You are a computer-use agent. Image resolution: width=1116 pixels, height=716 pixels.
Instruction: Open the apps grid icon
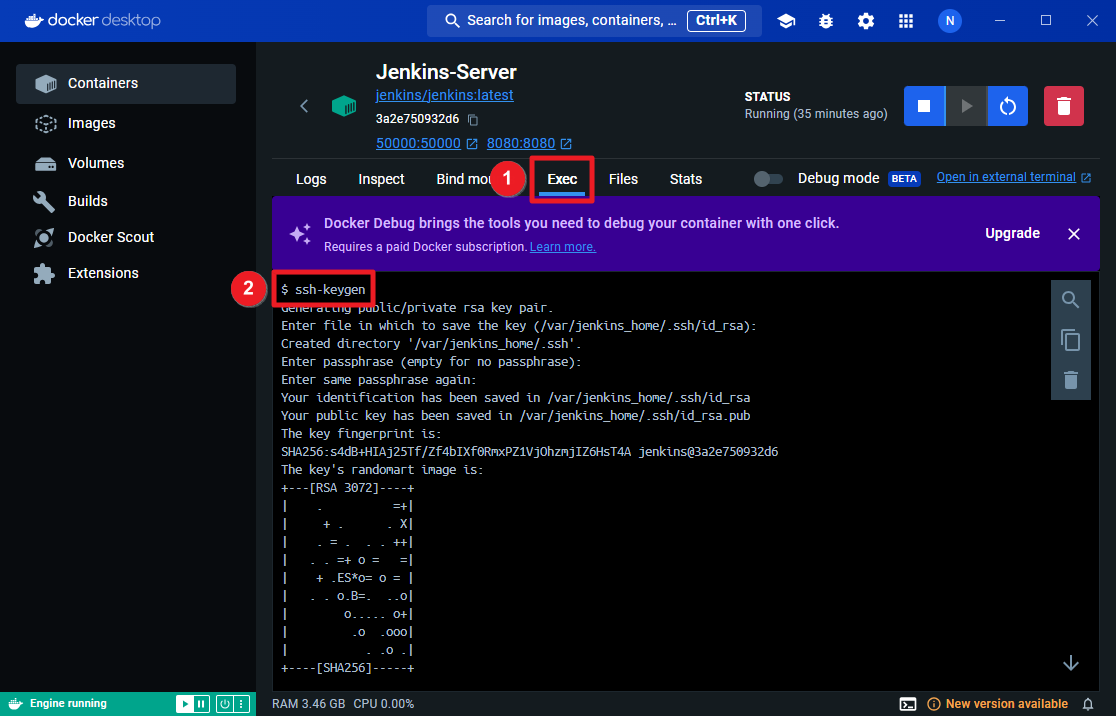coord(905,21)
